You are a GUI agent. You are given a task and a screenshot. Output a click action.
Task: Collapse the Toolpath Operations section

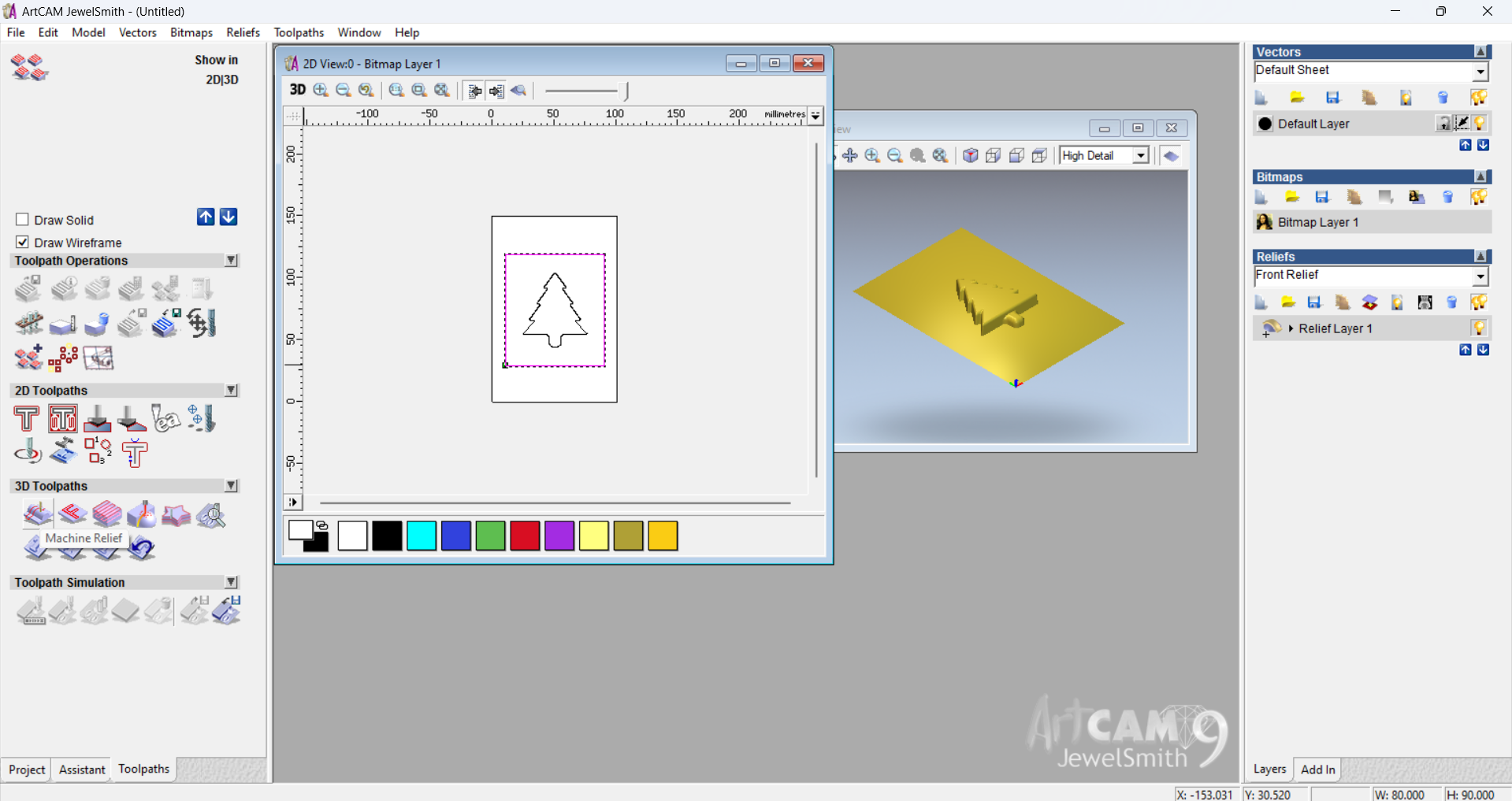[232, 260]
